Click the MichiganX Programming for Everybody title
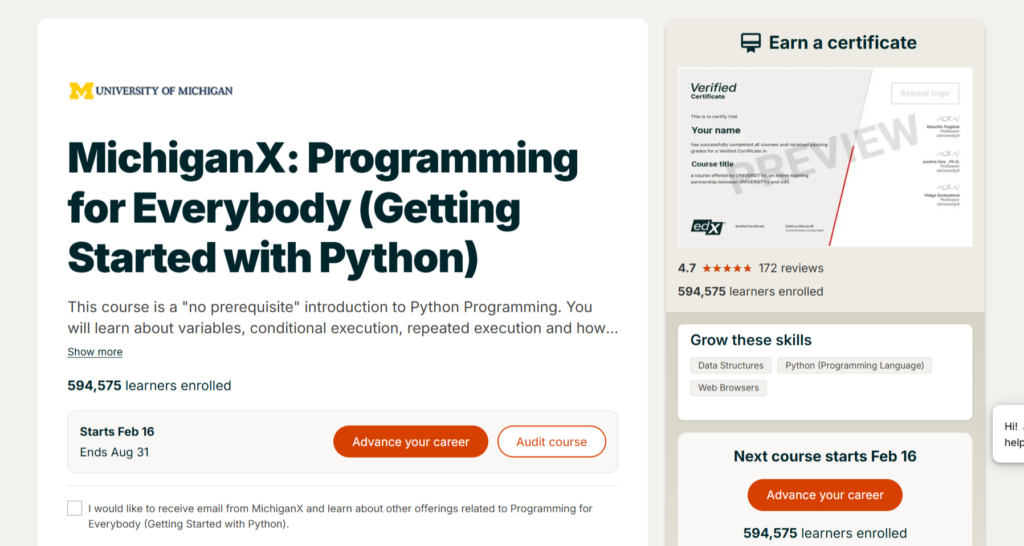 click(323, 208)
